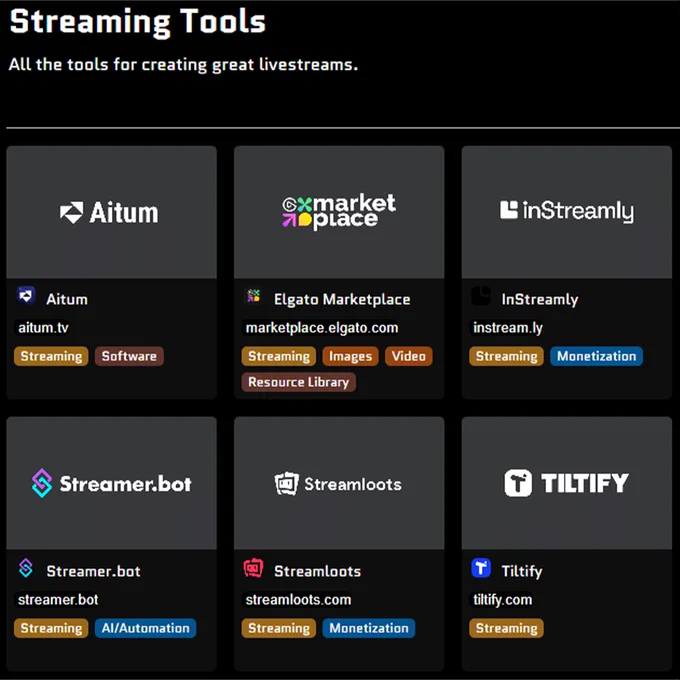
Task: Select Streaming tag on Elgato Marketplace card
Action: (x=279, y=356)
